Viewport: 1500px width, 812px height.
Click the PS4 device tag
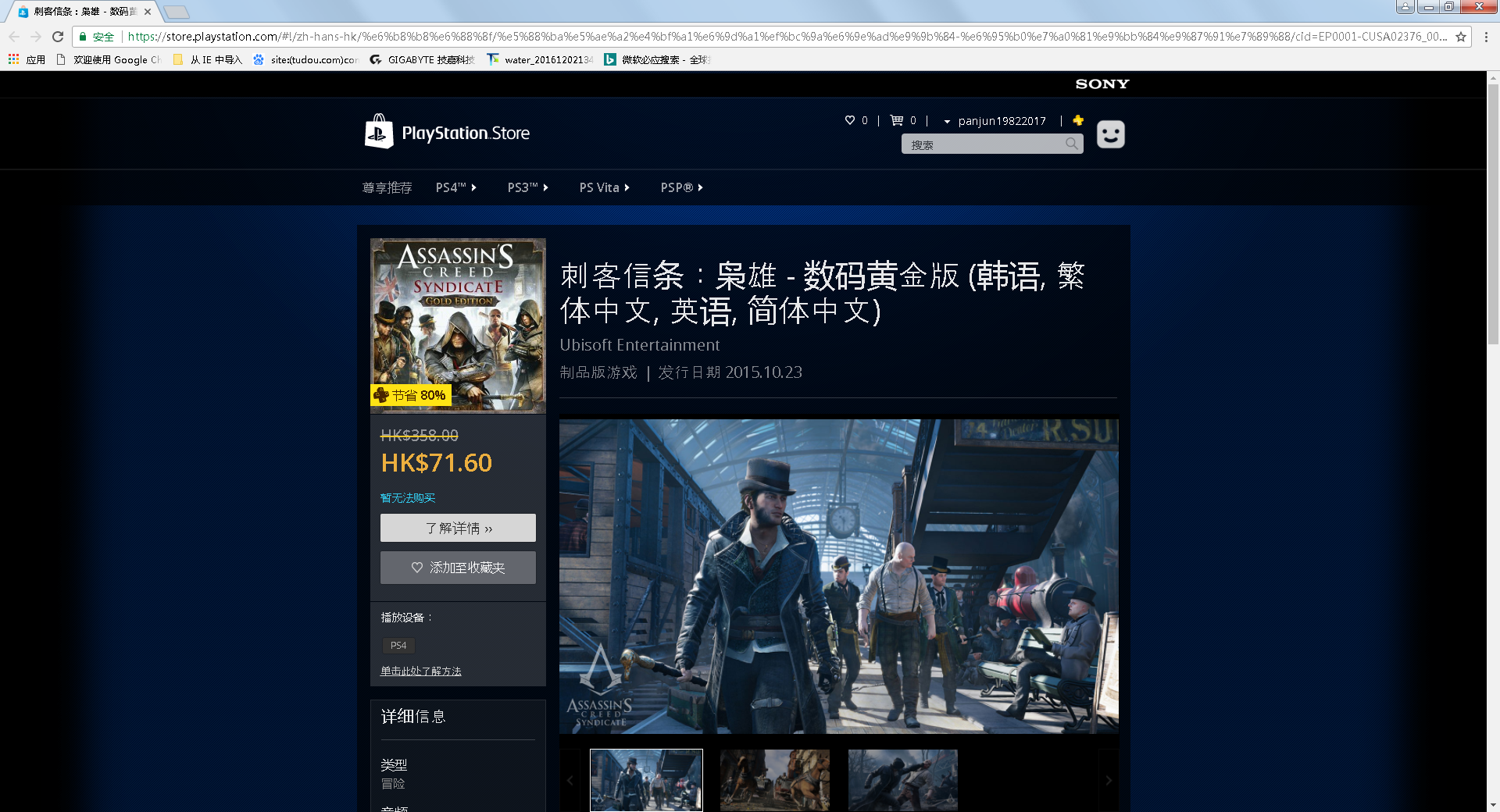398,646
